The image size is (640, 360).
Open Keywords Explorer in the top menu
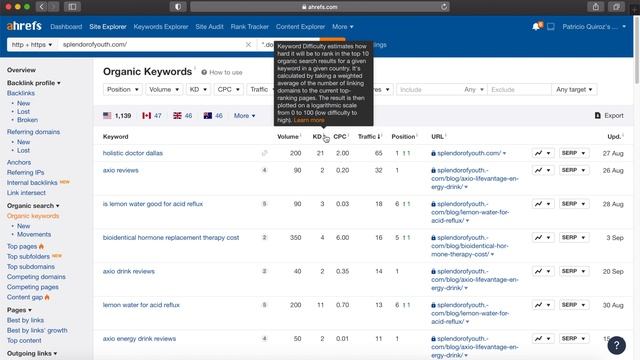pos(161,27)
